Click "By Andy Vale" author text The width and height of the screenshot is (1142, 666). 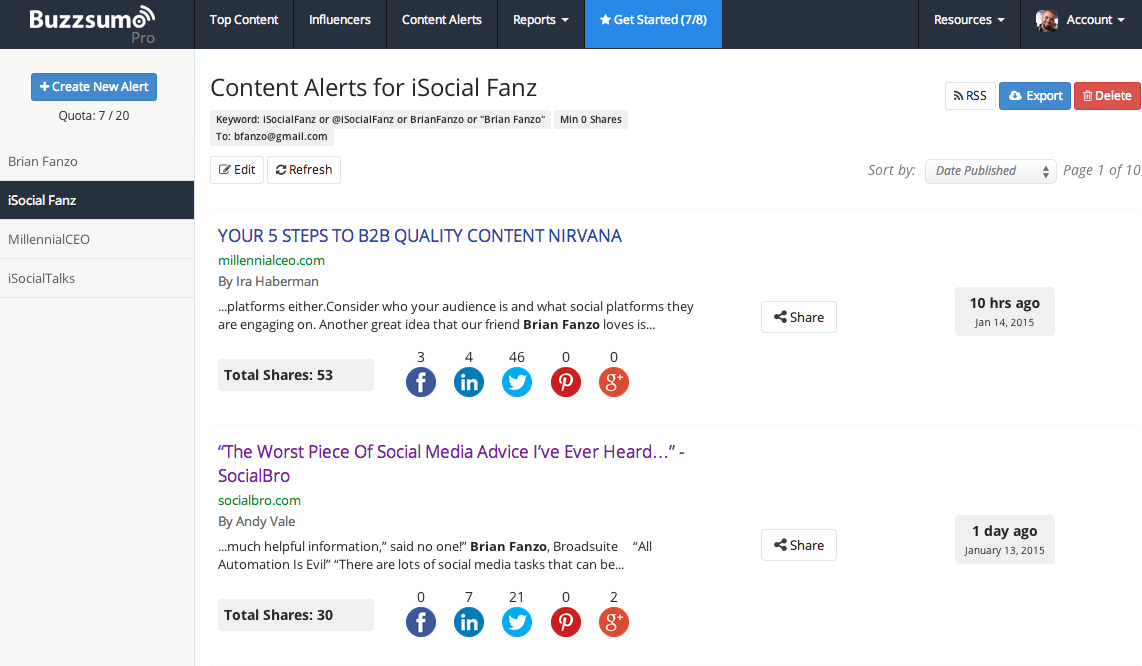coord(256,522)
